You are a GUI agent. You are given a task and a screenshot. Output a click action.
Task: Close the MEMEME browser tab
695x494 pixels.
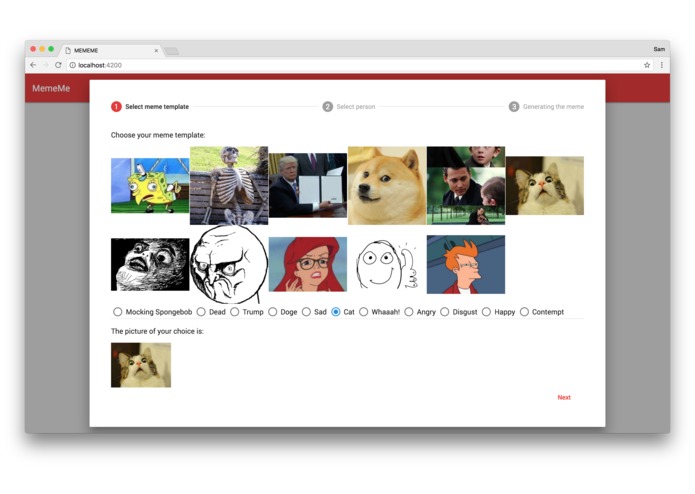tap(156, 51)
